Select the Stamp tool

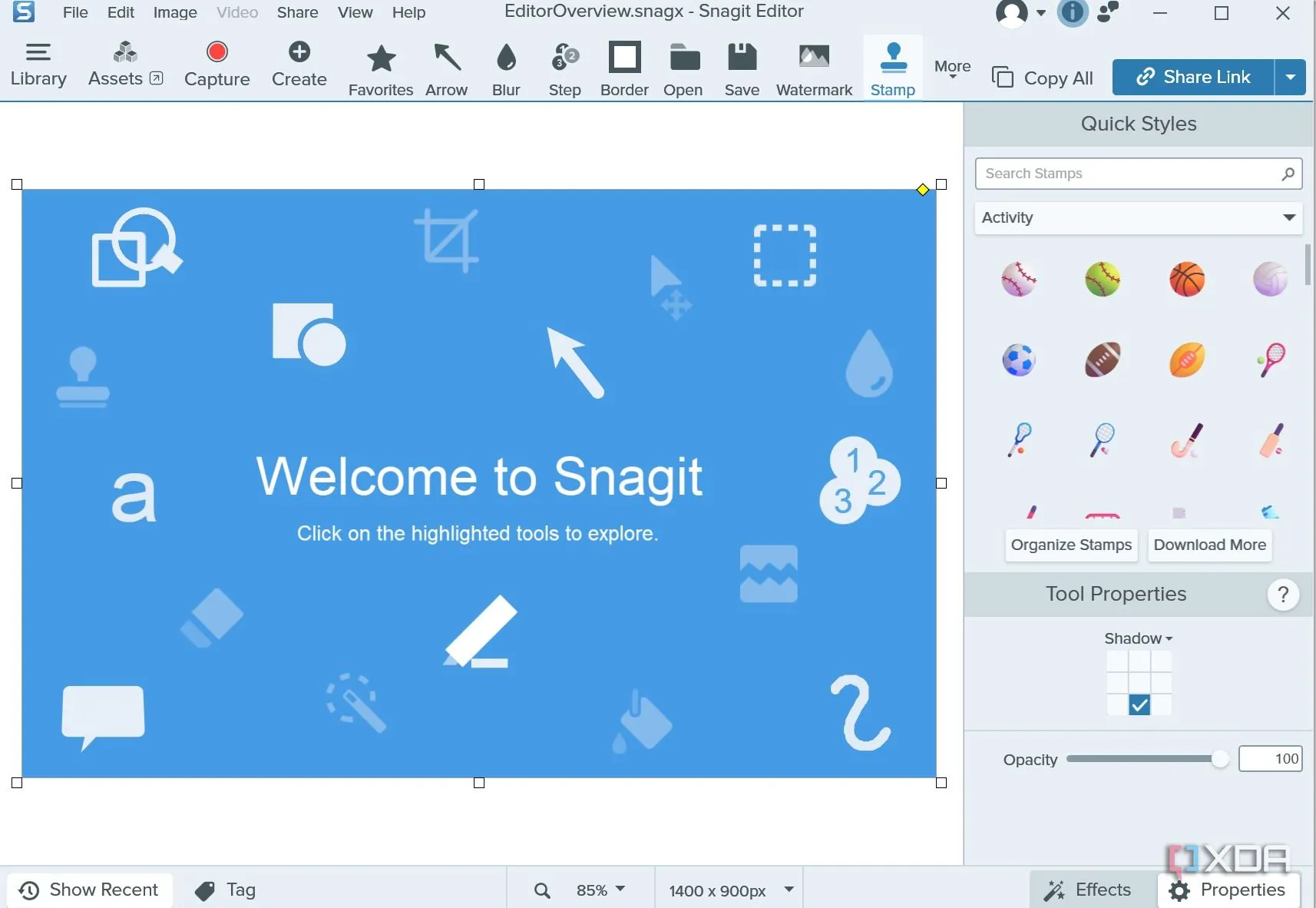point(893,69)
